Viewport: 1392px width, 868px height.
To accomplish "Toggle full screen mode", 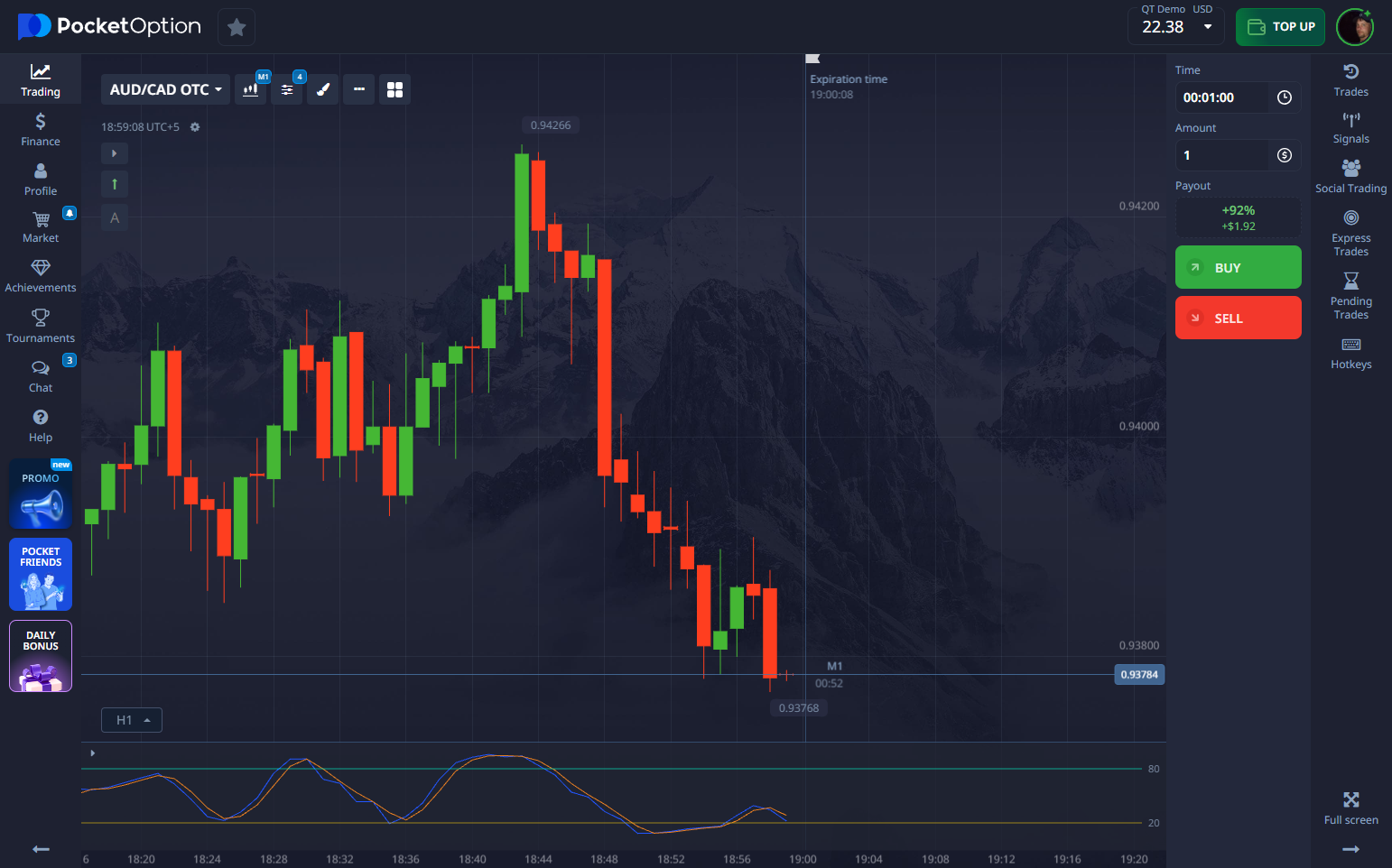I will click(x=1350, y=808).
